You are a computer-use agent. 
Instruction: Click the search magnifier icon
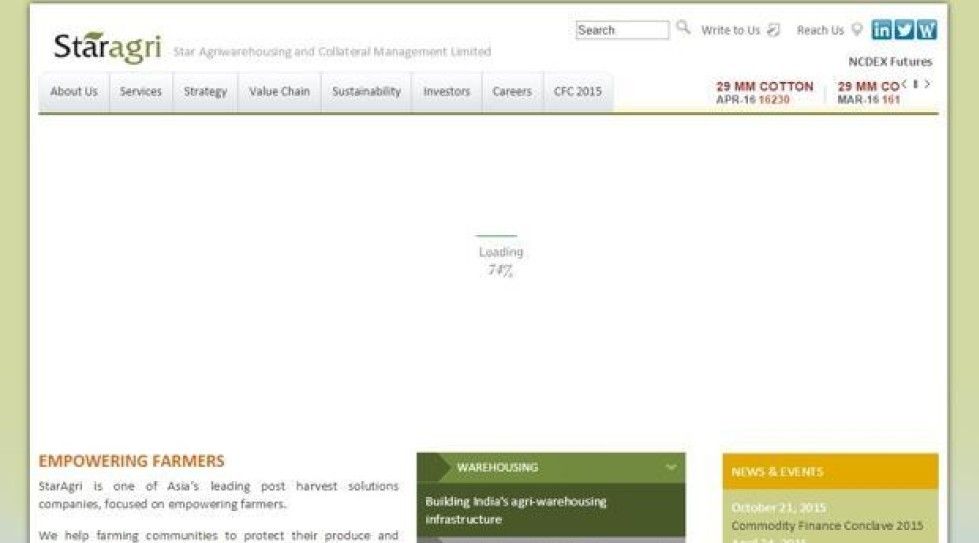683,28
